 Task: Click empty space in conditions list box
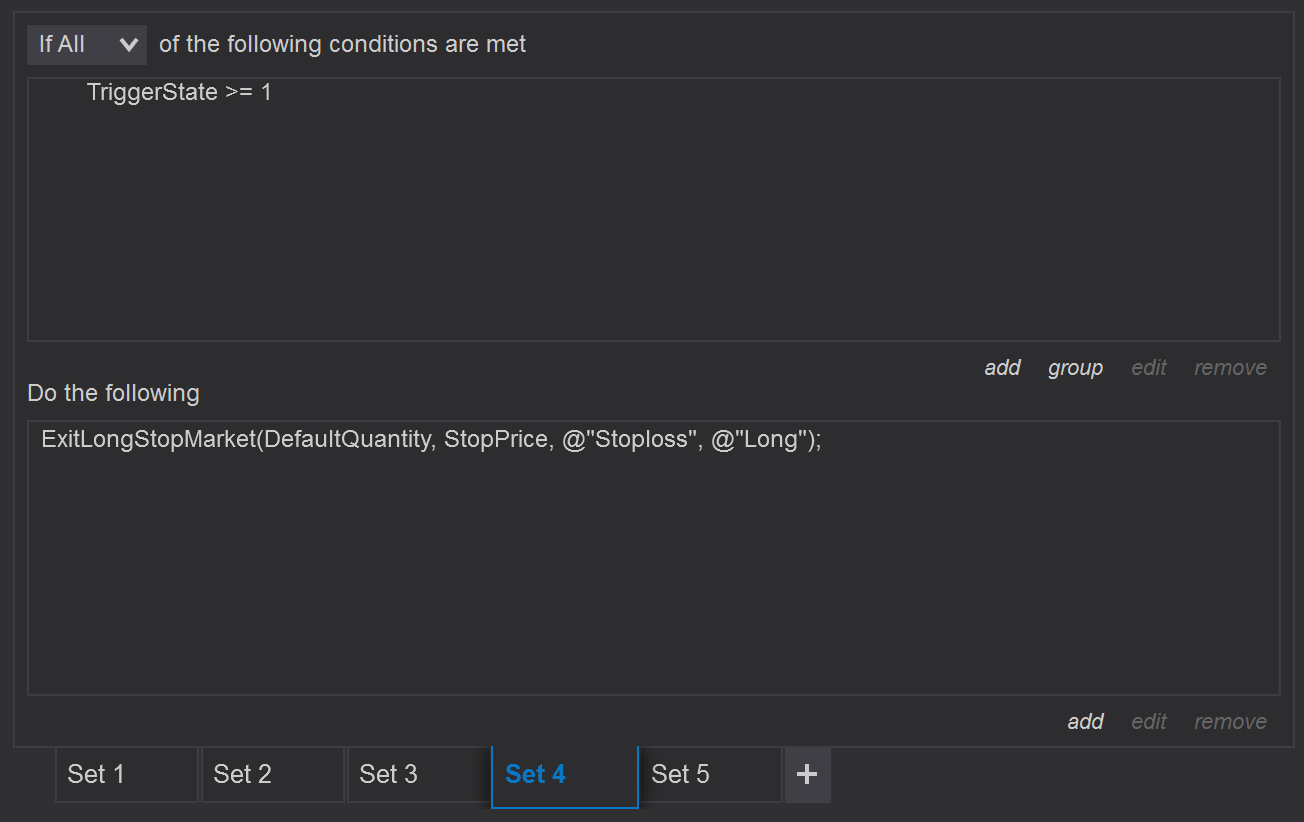[x=650, y=230]
